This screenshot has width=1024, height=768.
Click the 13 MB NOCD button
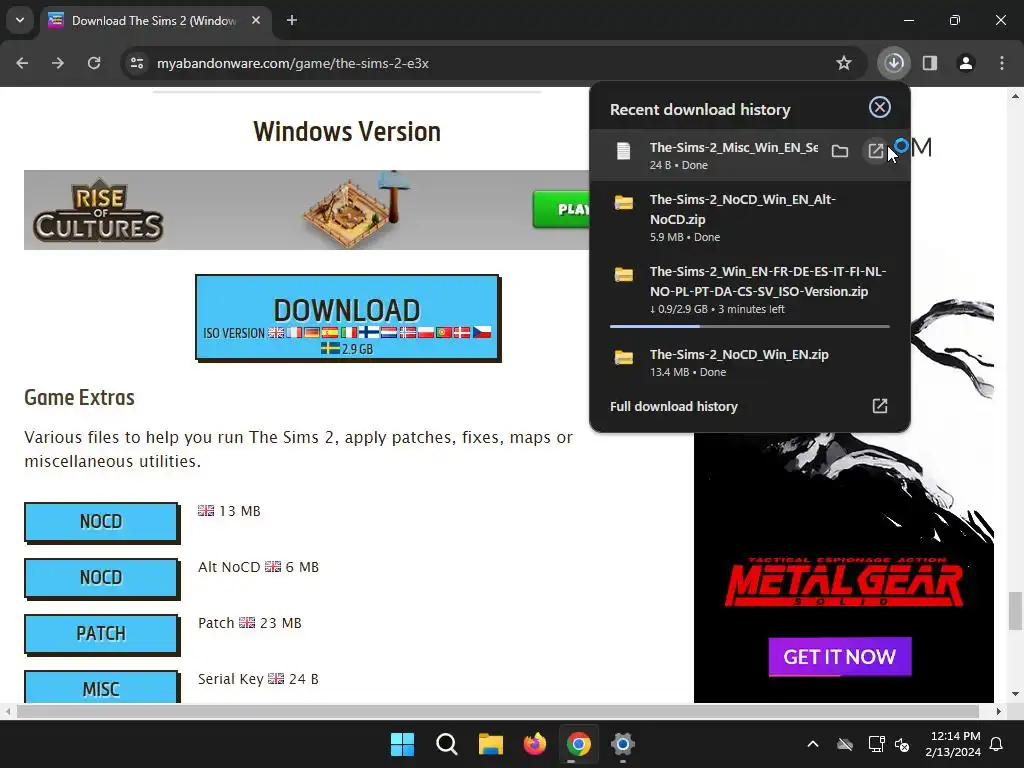click(101, 522)
